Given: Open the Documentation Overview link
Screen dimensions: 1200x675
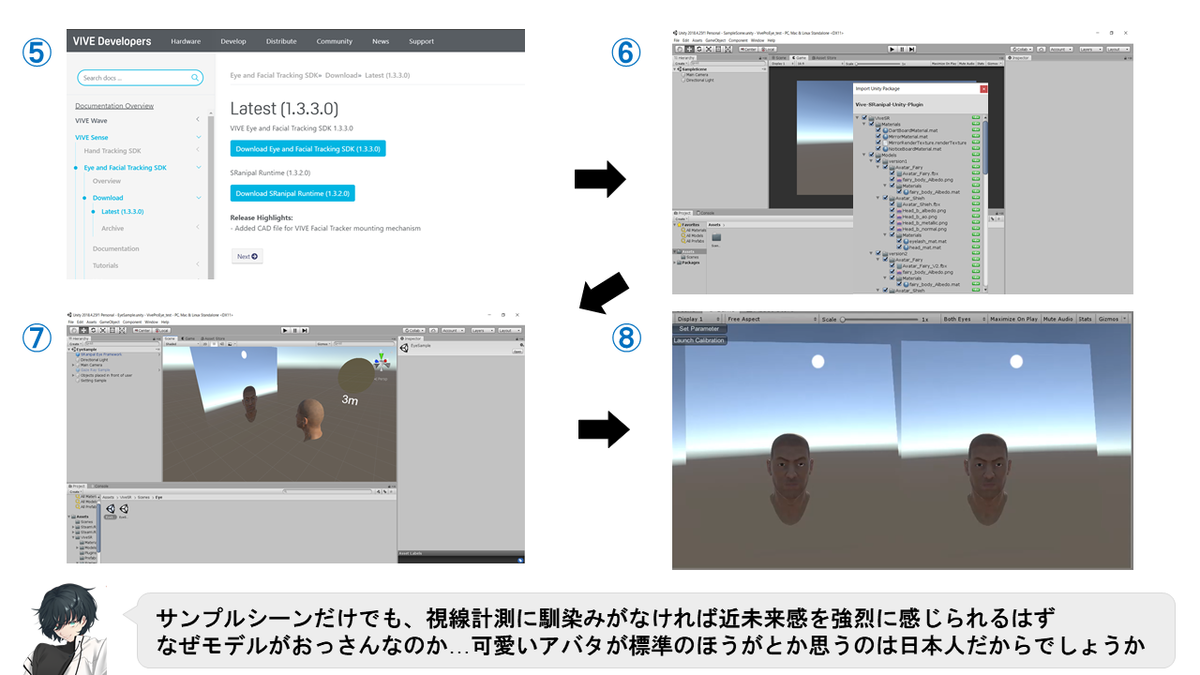Looking at the screenshot, I should point(114,105).
